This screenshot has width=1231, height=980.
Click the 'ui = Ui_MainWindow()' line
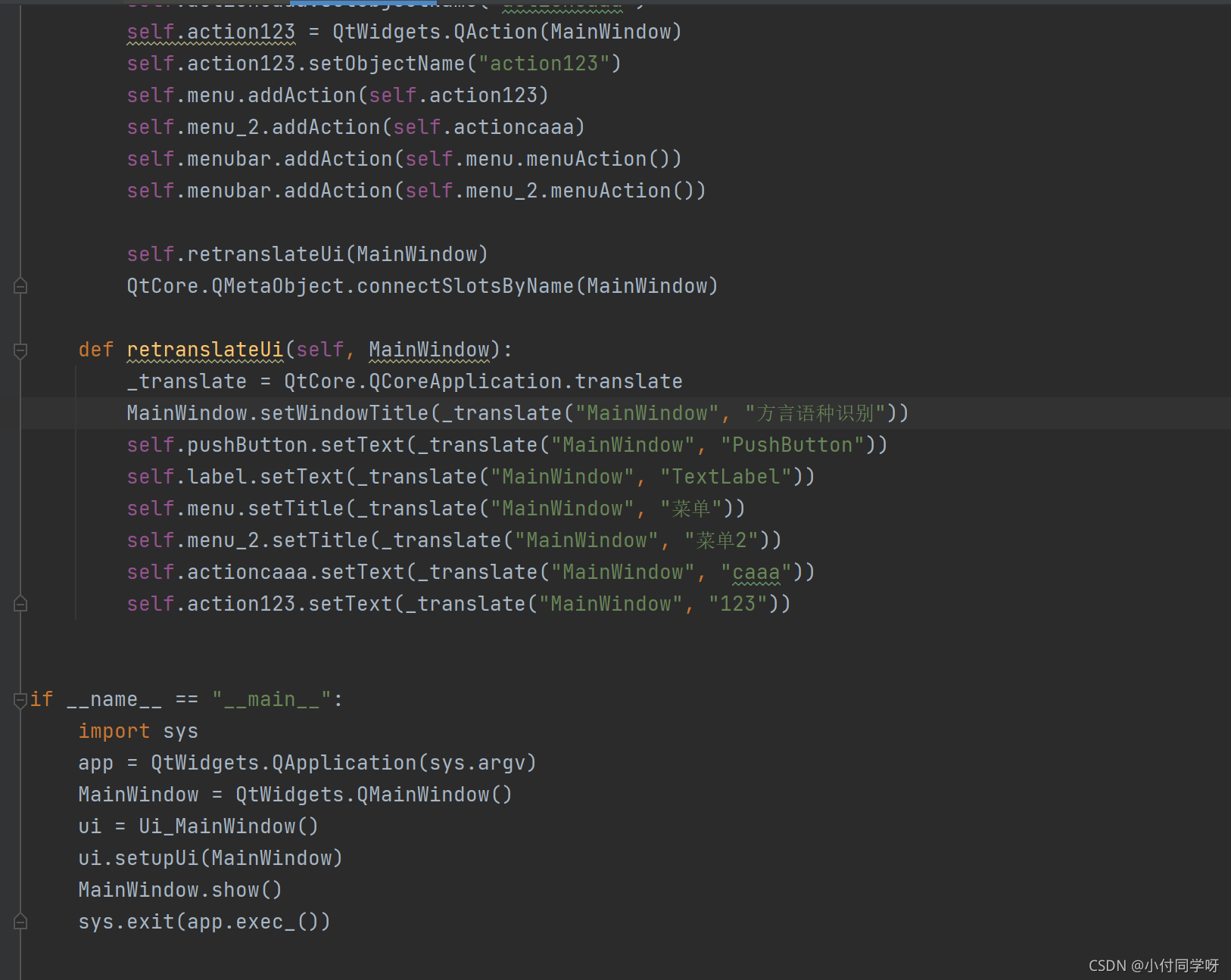pos(198,826)
